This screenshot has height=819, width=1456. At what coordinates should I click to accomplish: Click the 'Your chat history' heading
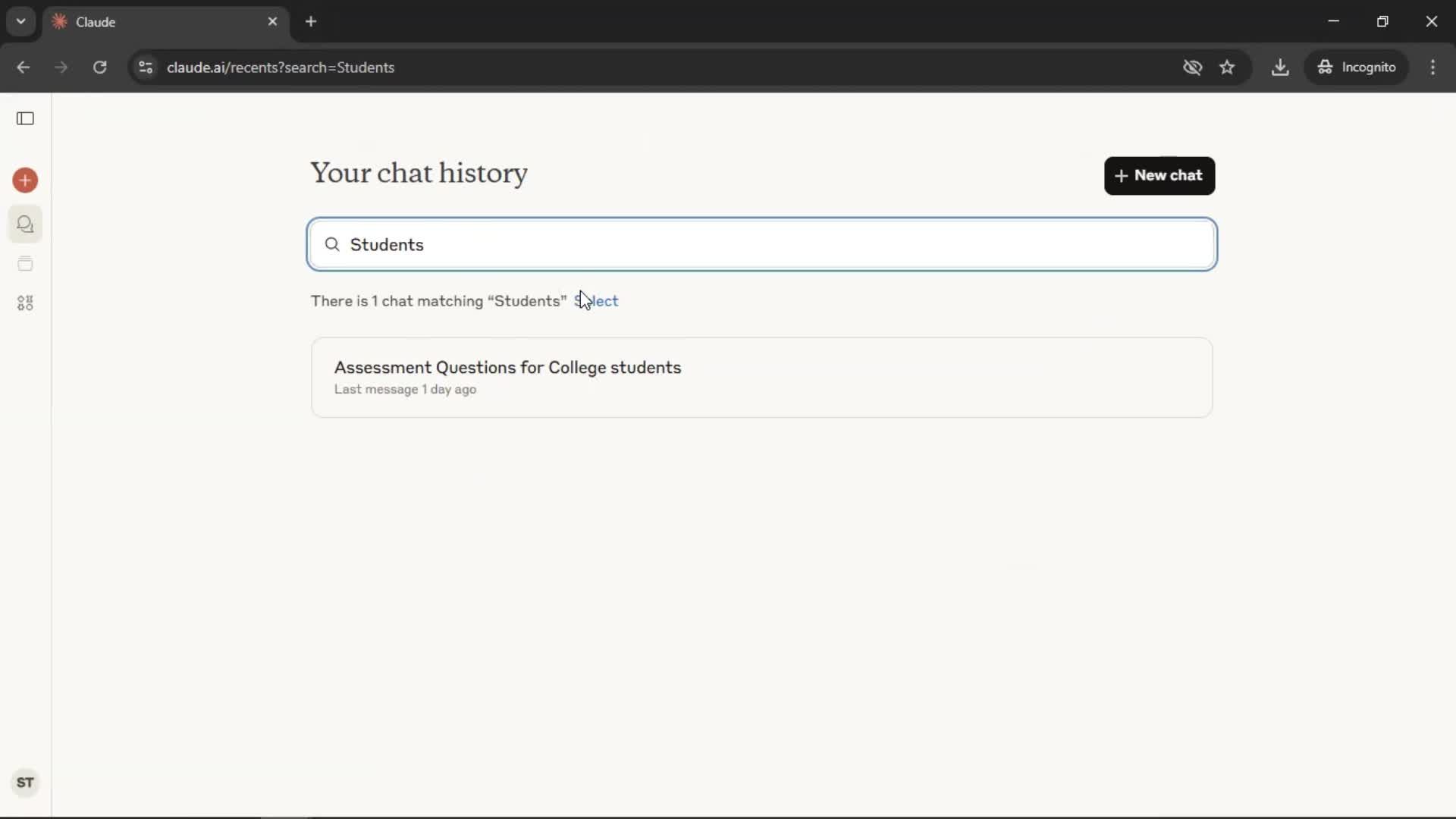point(419,174)
